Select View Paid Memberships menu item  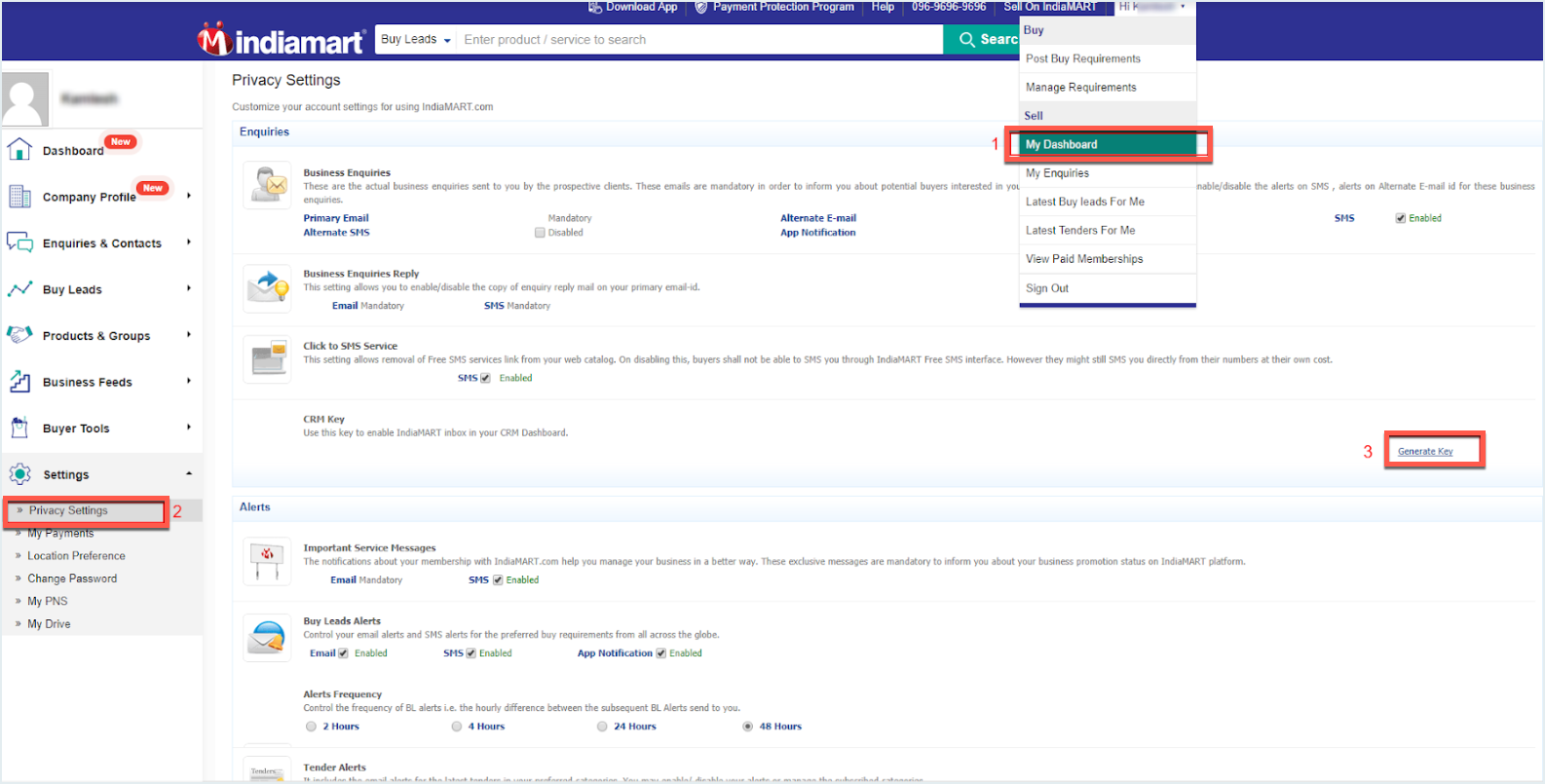(1108, 259)
